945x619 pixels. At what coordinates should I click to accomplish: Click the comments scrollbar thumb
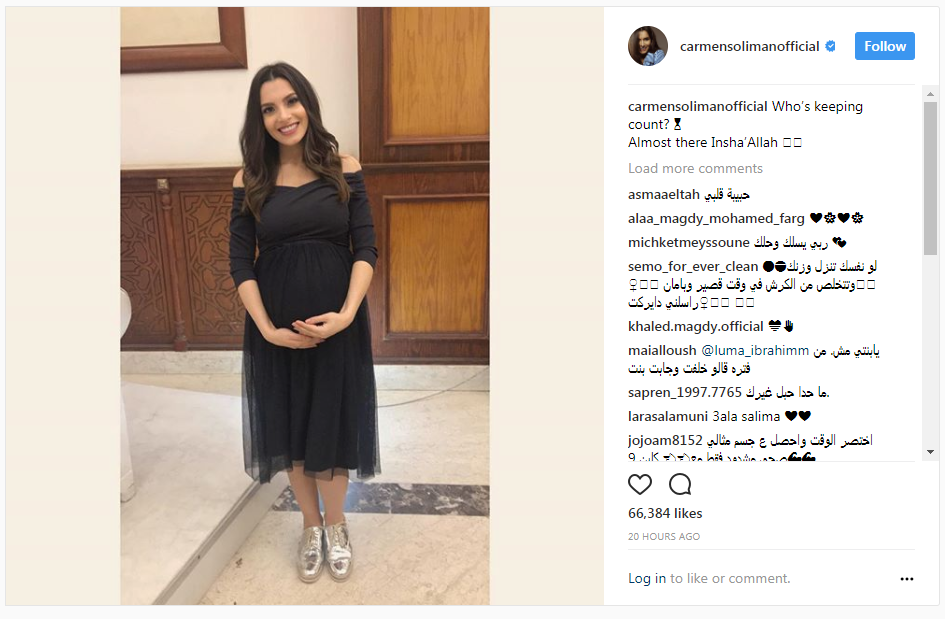930,178
